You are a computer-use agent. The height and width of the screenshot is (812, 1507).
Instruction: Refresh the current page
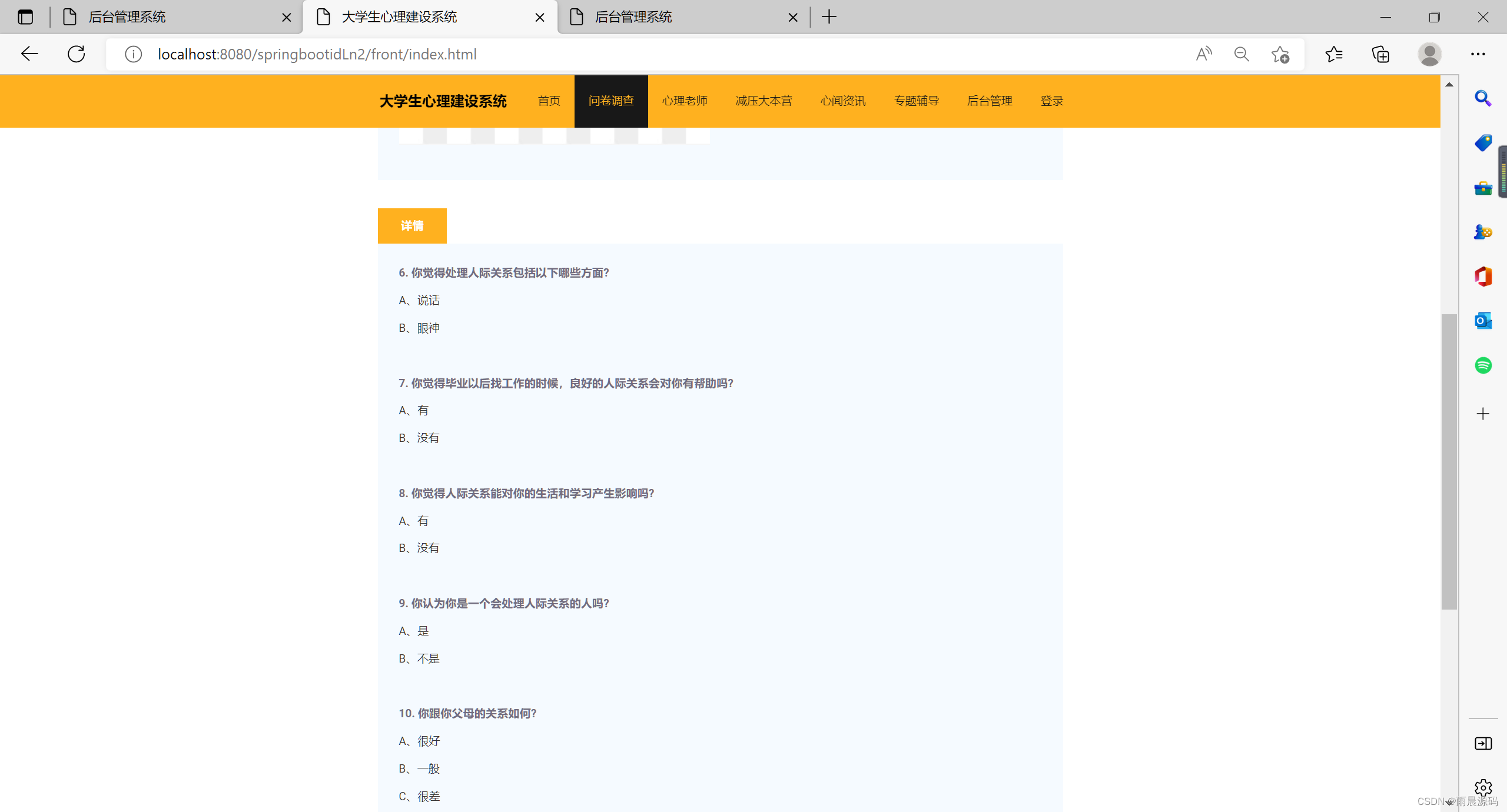[x=77, y=54]
